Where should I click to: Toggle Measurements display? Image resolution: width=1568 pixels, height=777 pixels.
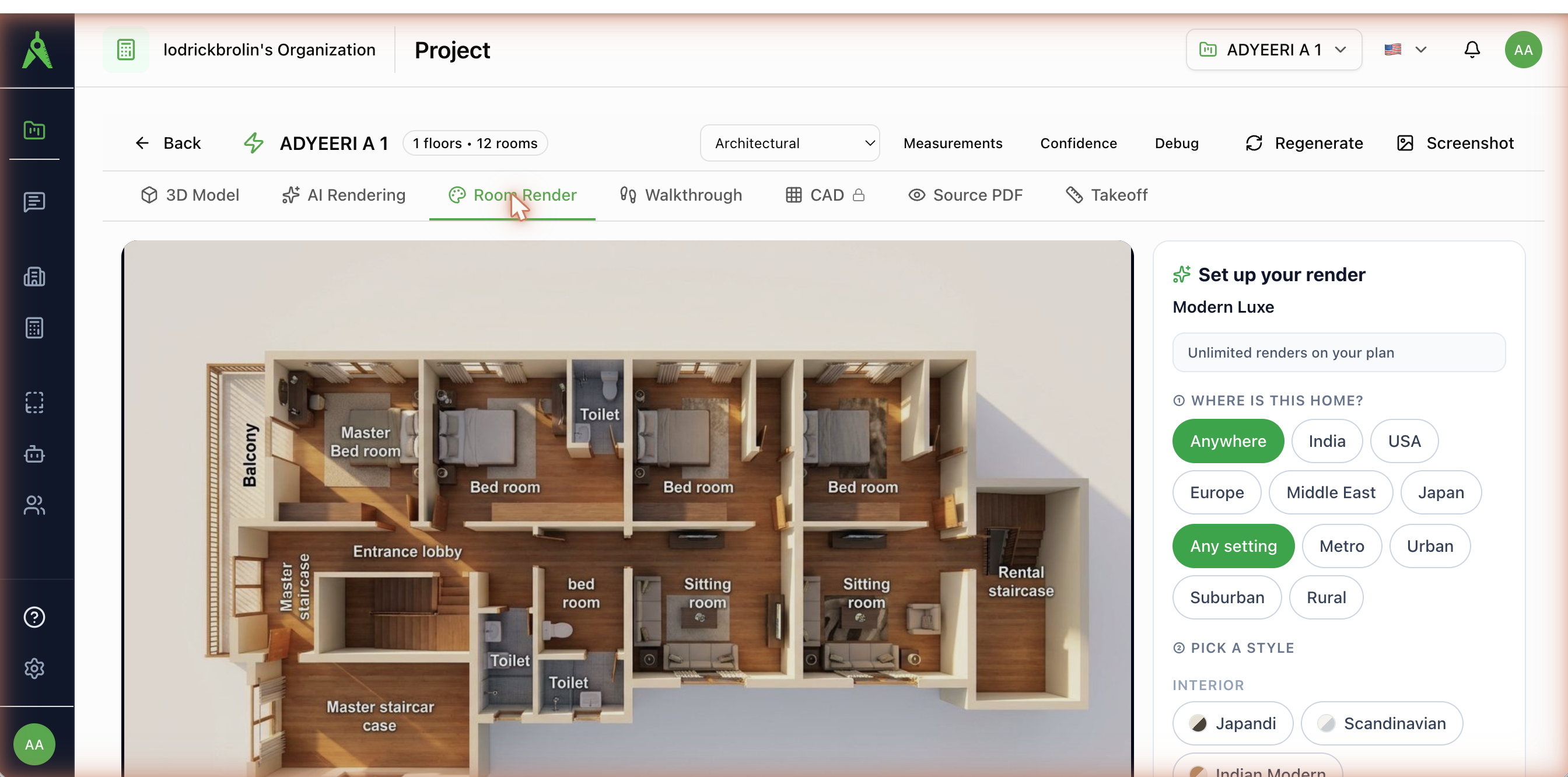click(953, 143)
